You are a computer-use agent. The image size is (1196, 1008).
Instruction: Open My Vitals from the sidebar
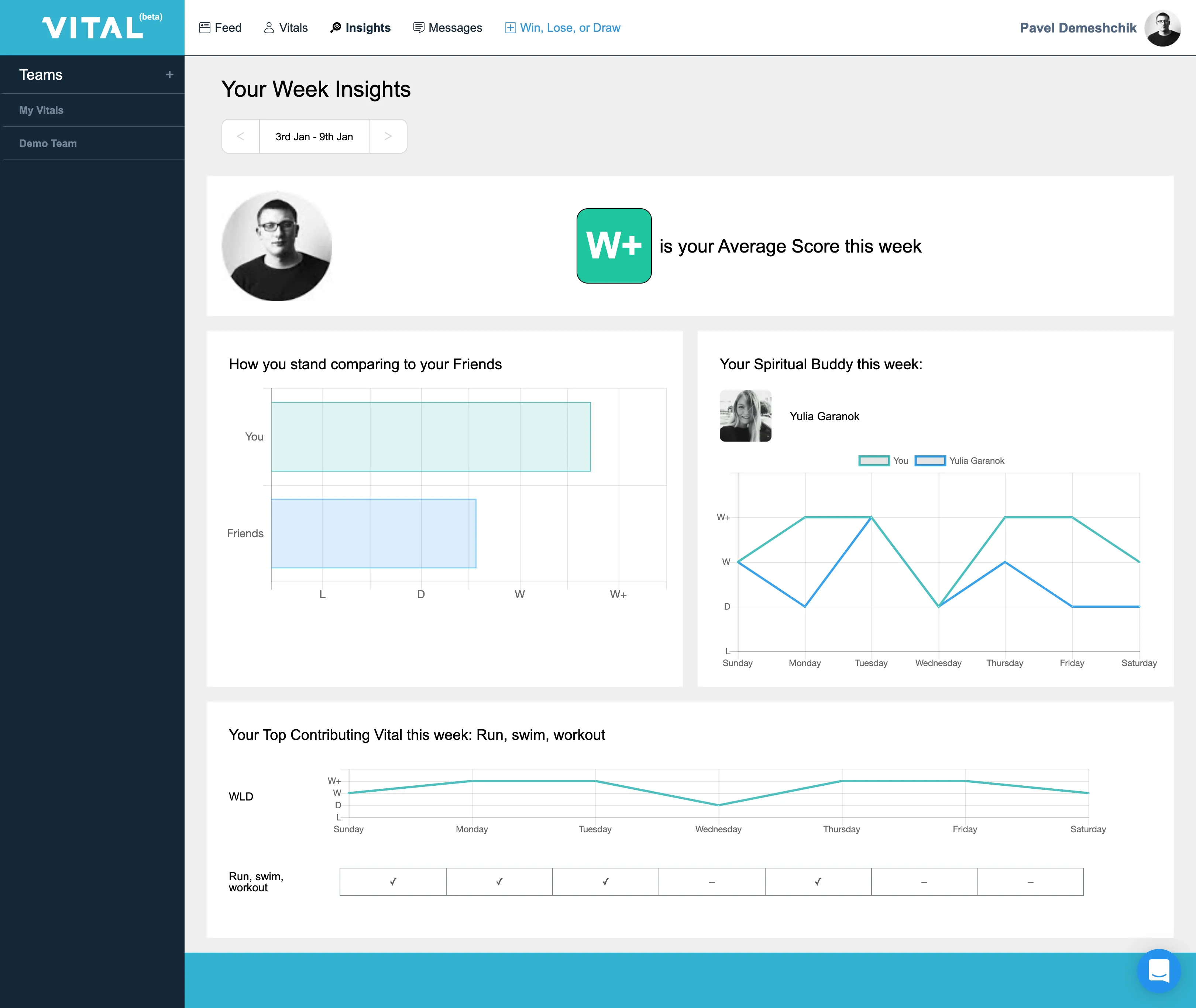point(41,110)
